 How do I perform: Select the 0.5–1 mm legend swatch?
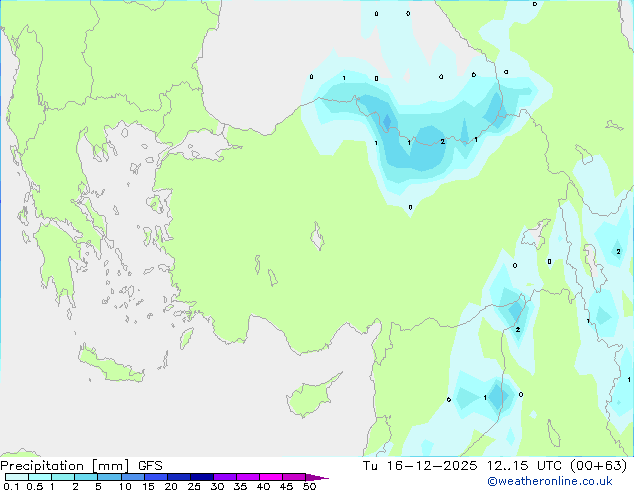tap(40, 477)
